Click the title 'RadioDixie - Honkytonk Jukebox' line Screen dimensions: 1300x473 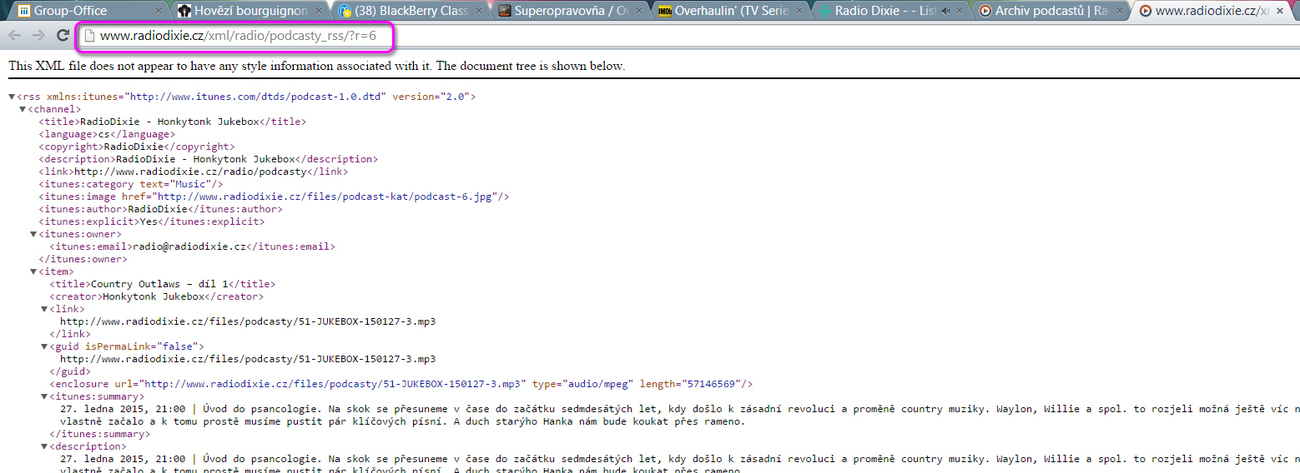pos(173,122)
